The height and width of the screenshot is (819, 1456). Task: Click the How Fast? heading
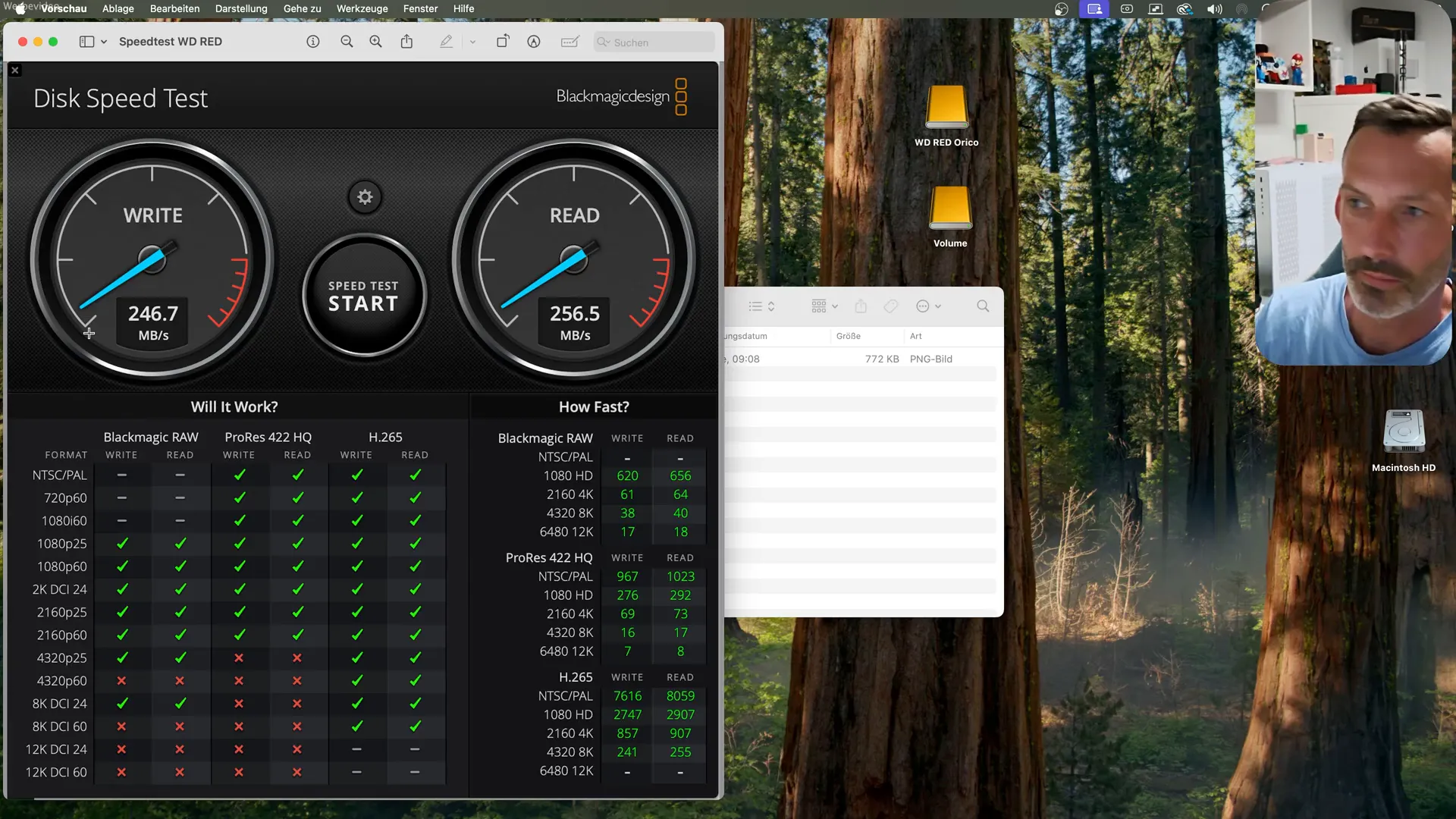coord(594,407)
